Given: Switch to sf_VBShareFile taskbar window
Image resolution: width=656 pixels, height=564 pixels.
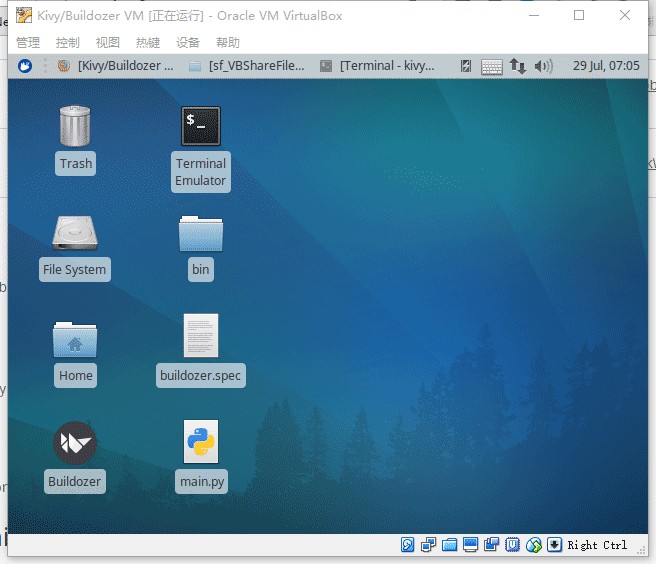Looking at the screenshot, I should coord(247,66).
